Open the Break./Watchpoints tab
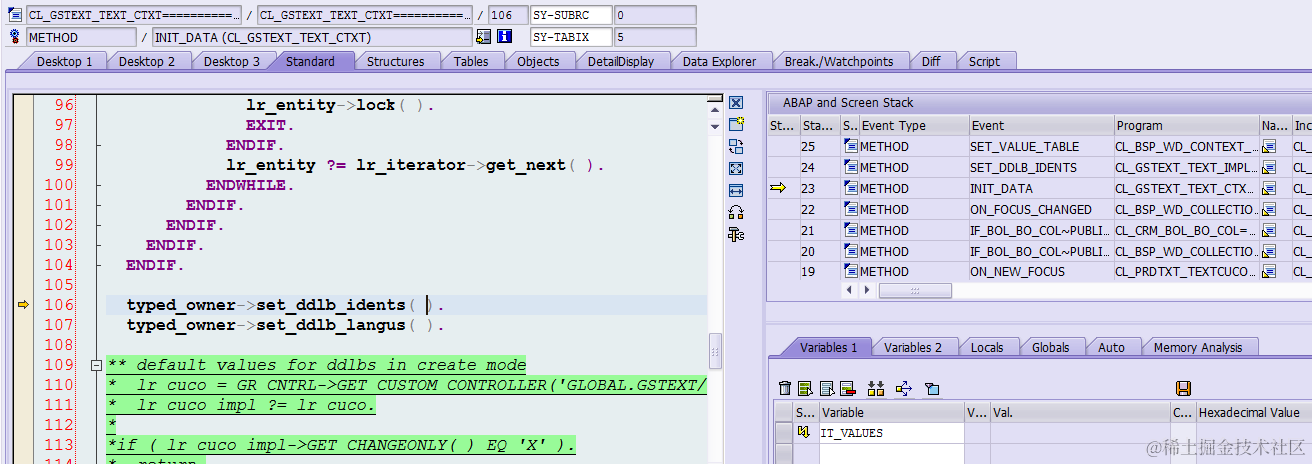The width and height of the screenshot is (1312, 464). [x=838, y=61]
